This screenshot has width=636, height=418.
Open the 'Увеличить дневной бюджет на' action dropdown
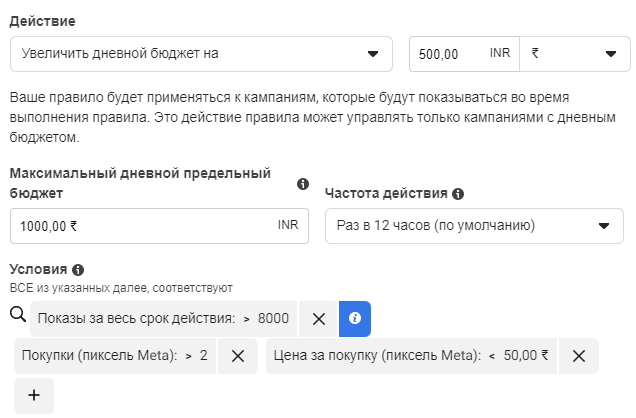tap(201, 54)
